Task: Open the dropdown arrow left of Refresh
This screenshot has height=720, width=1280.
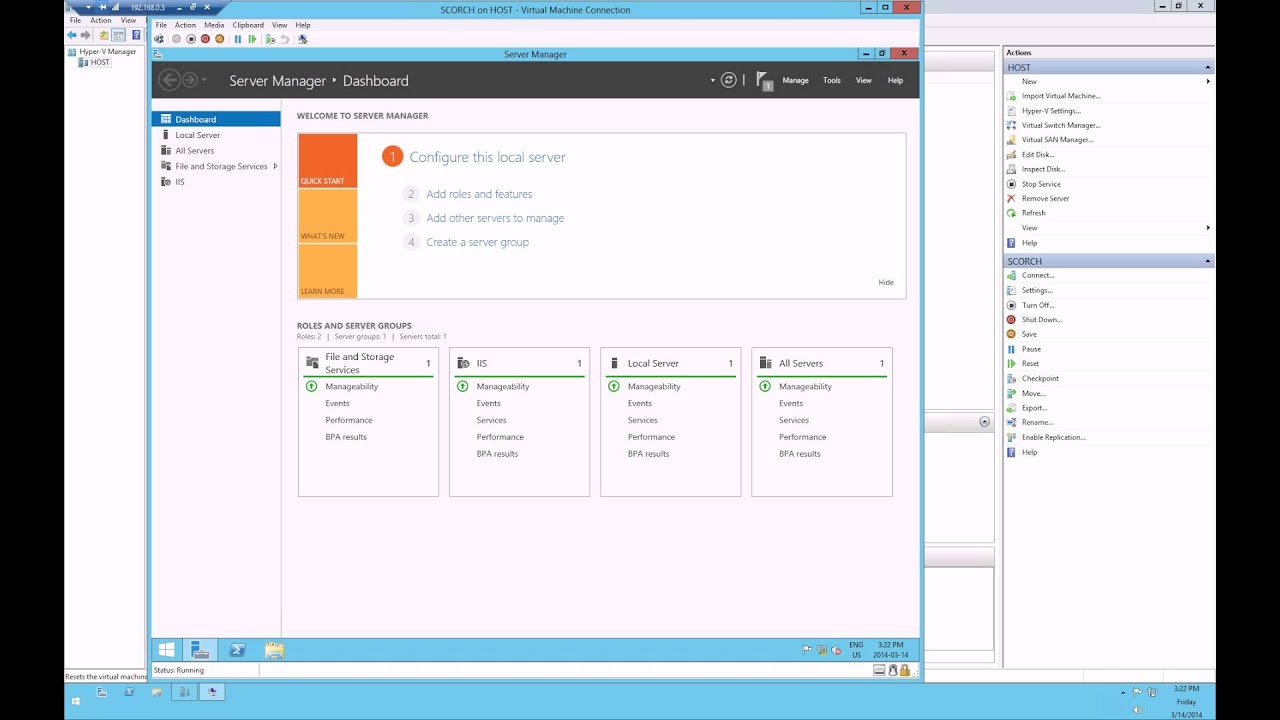Action: (713, 80)
